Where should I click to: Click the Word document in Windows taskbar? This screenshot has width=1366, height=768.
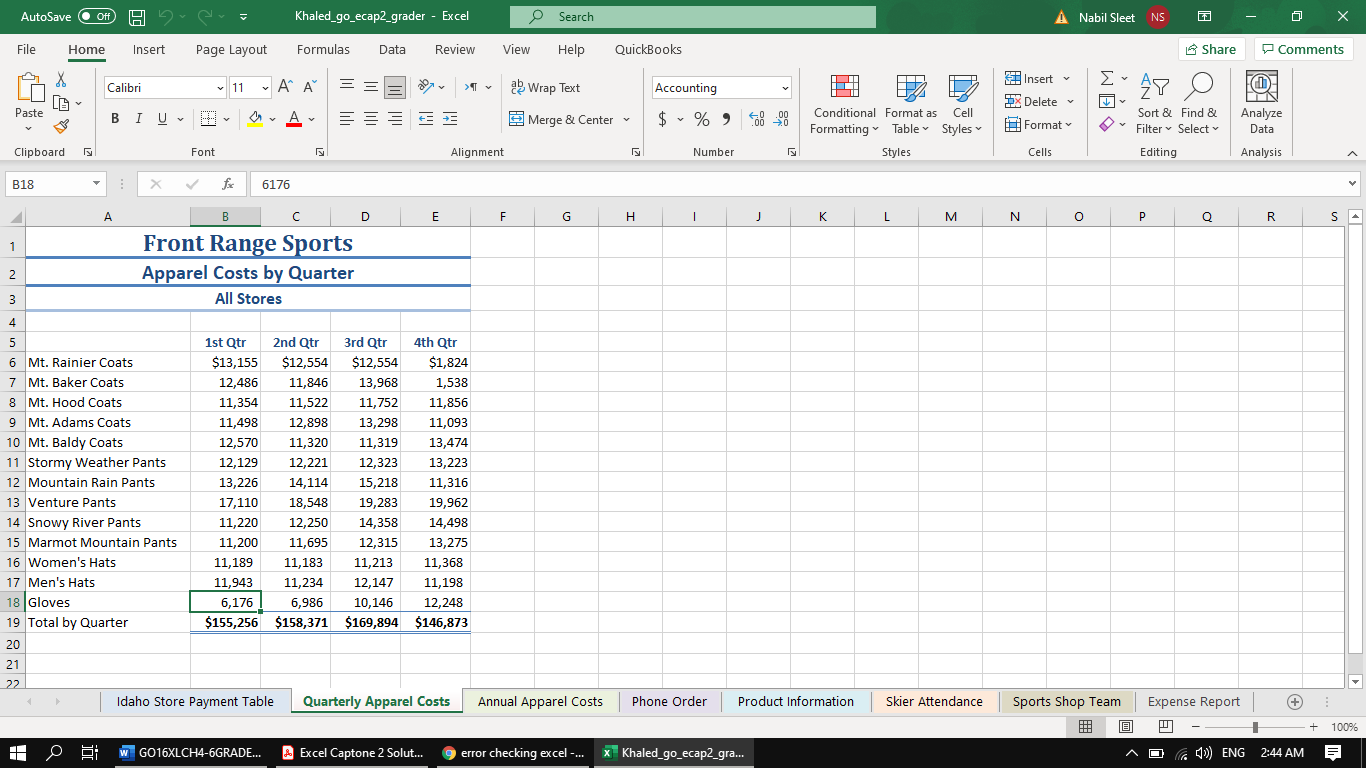(189, 752)
